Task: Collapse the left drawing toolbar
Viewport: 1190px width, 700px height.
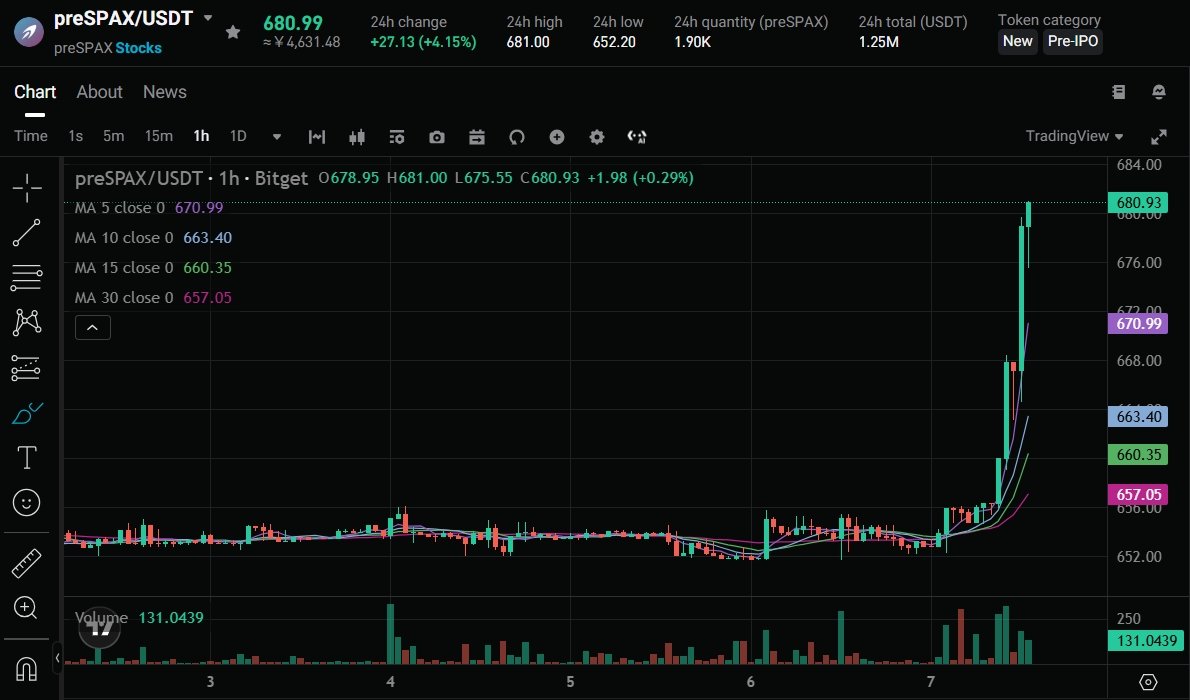Action: (x=57, y=657)
